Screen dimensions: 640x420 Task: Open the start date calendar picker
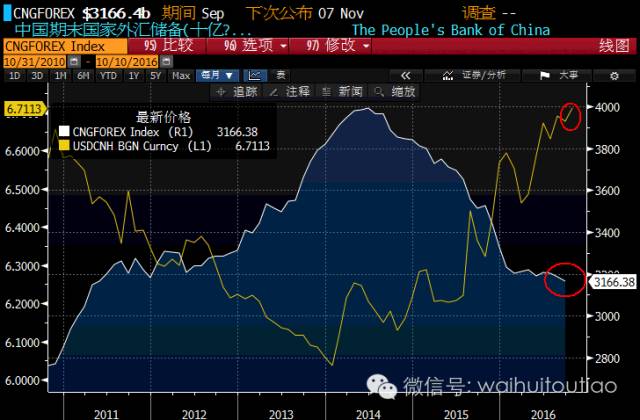[x=74, y=62]
